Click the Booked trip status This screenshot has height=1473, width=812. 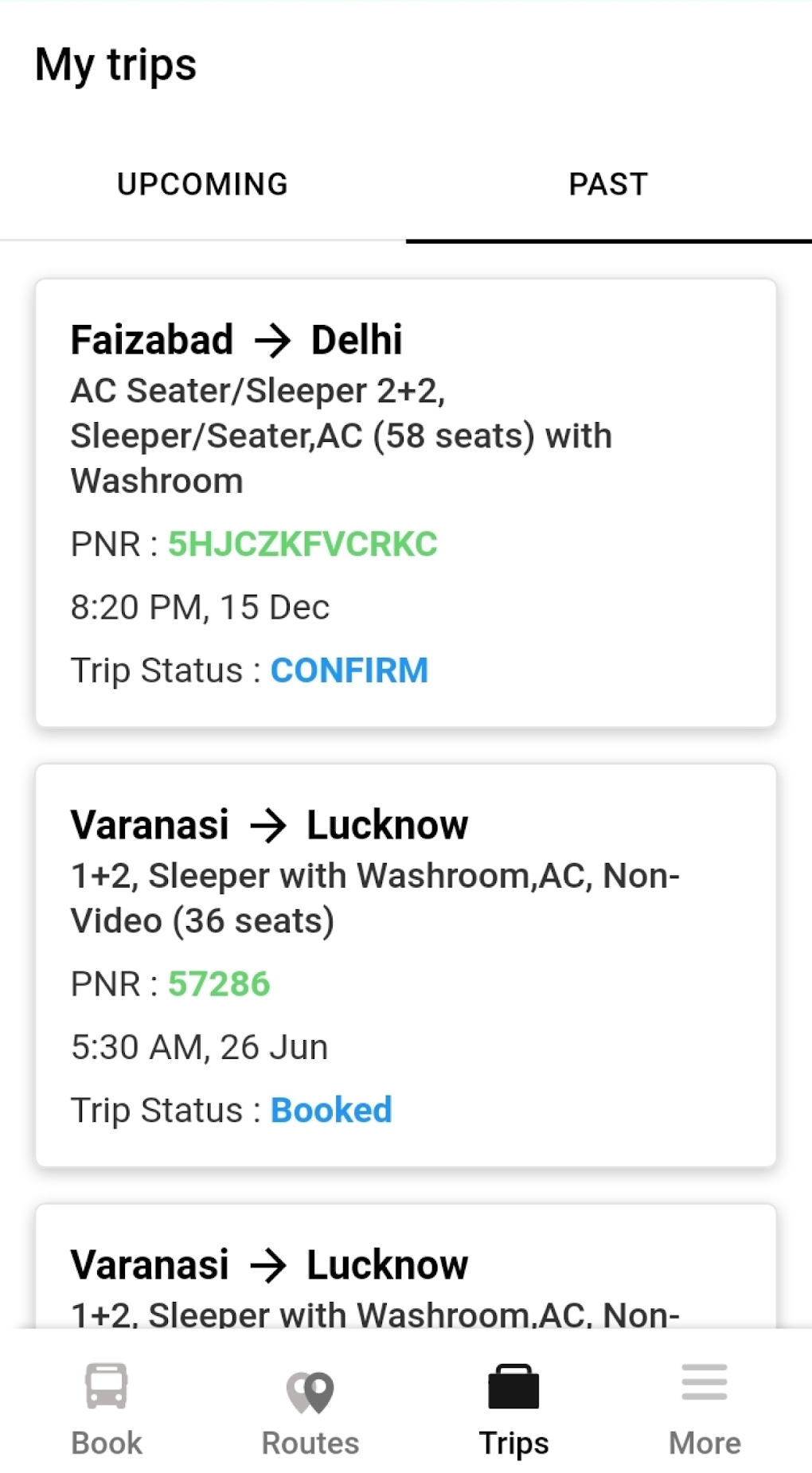[x=331, y=1110]
